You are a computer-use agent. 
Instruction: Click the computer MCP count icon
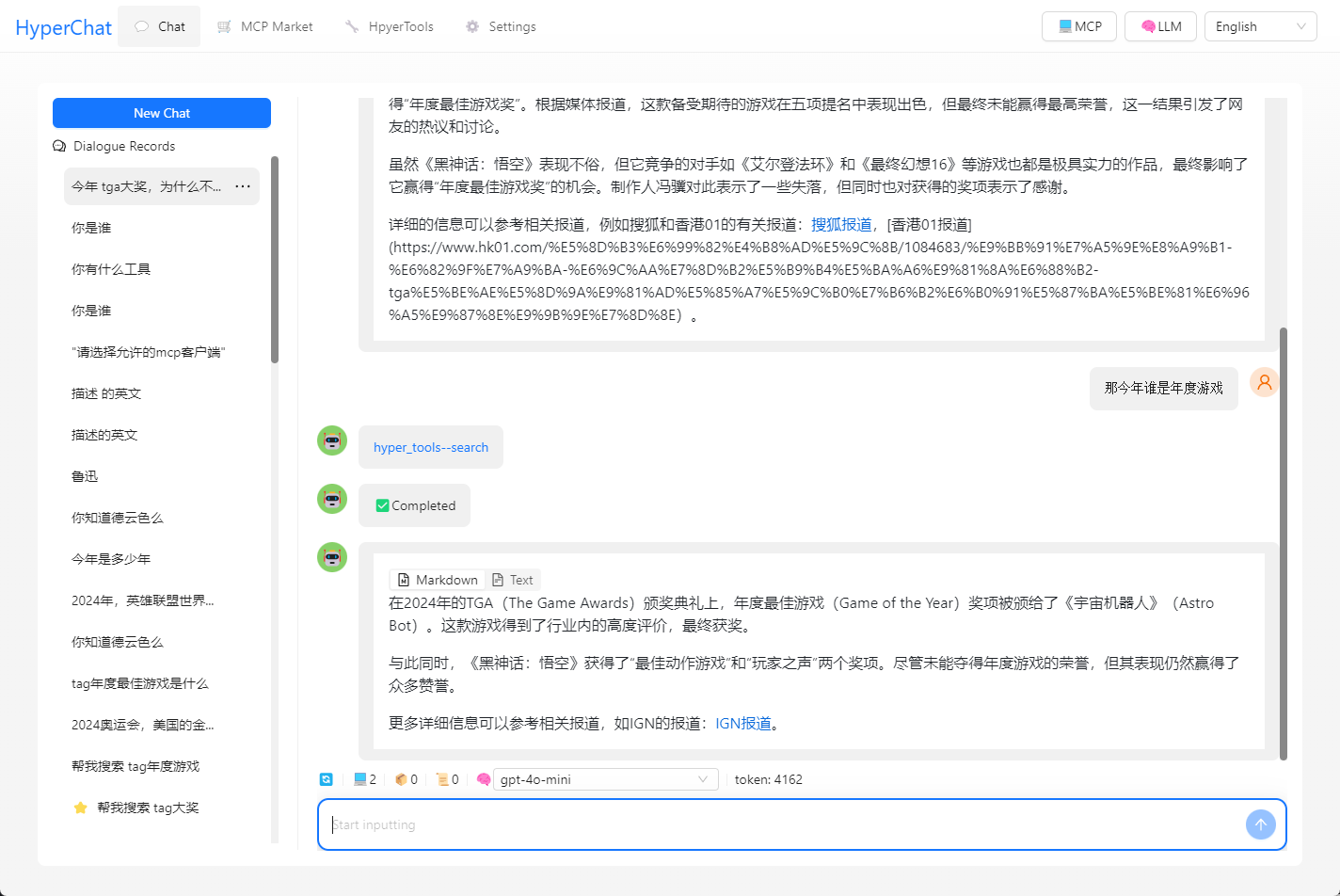tap(359, 779)
